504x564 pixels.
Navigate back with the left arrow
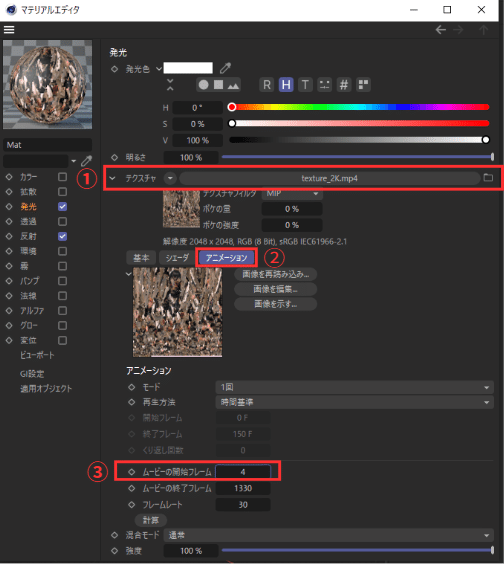pyautogui.click(x=441, y=29)
